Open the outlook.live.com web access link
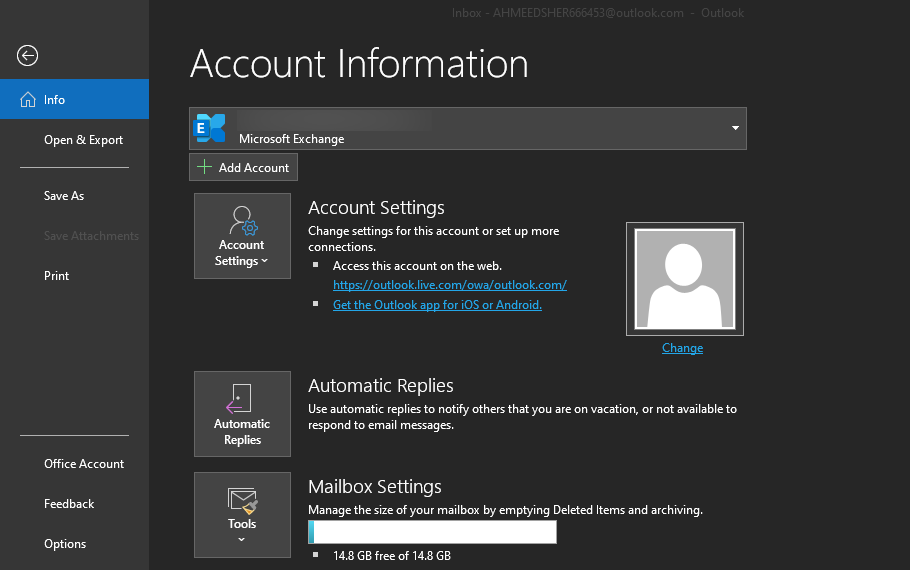910x570 pixels. point(450,285)
